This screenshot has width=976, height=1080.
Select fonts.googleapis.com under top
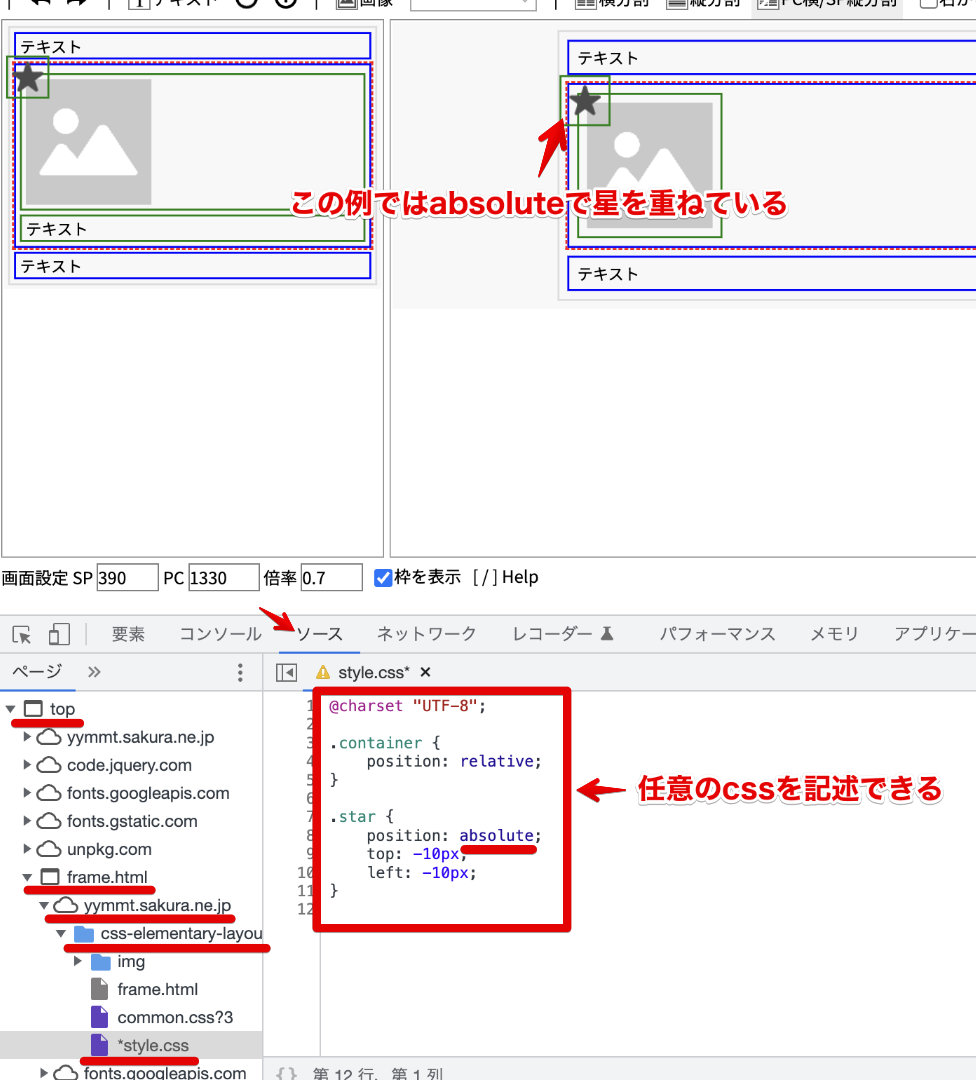(x=148, y=793)
